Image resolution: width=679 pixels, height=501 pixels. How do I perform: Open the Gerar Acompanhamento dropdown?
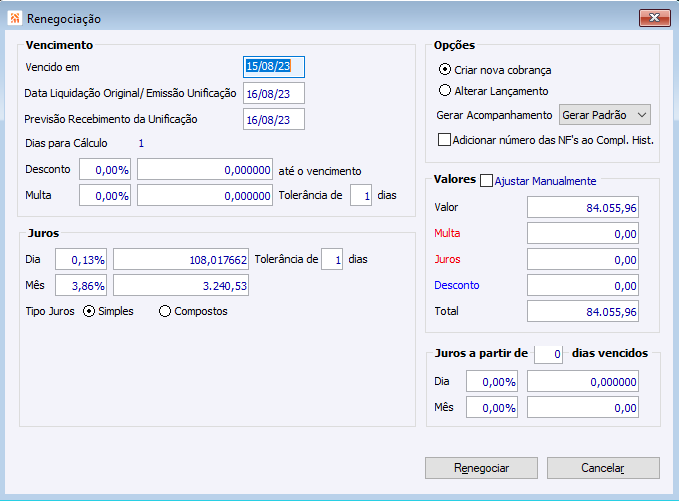(x=606, y=115)
